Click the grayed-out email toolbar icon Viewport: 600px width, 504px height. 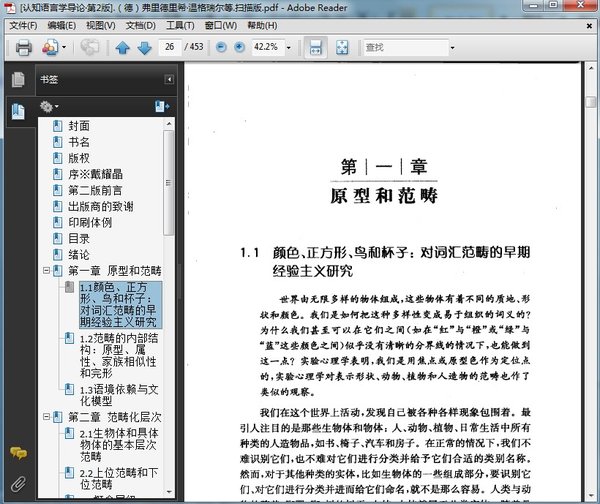click(89, 47)
